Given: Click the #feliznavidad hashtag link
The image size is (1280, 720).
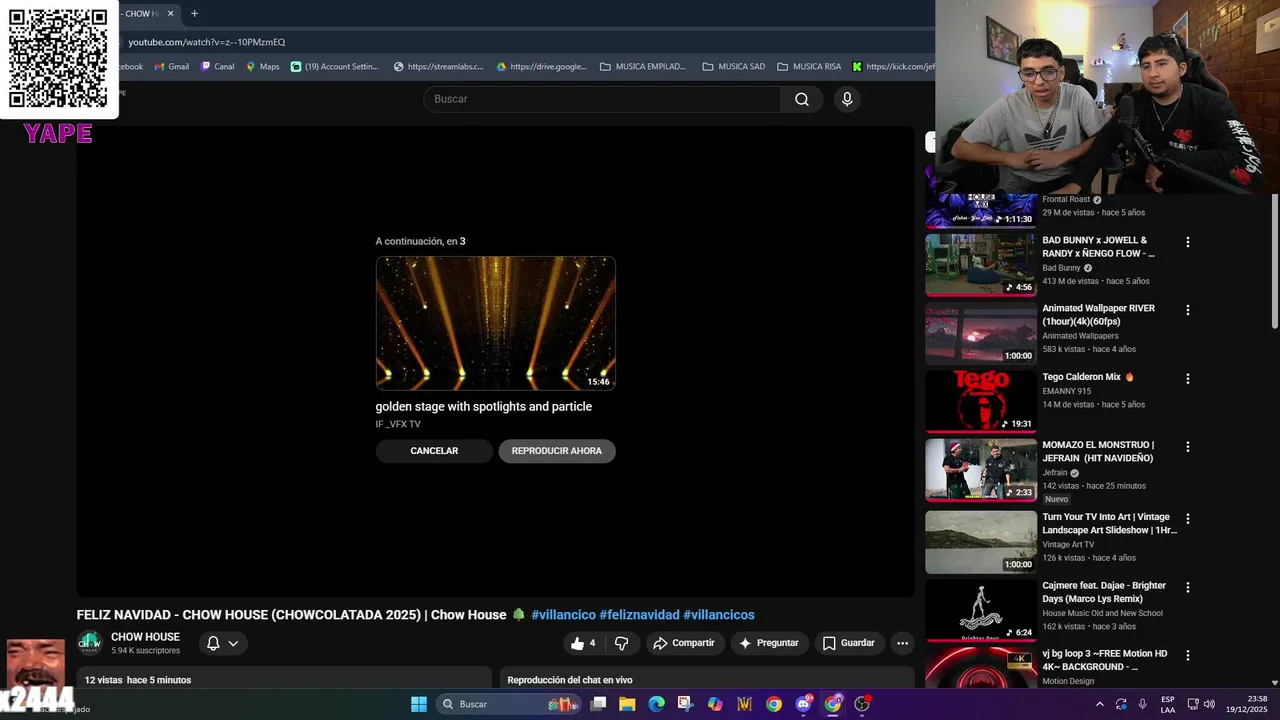Looking at the screenshot, I should tap(639, 615).
